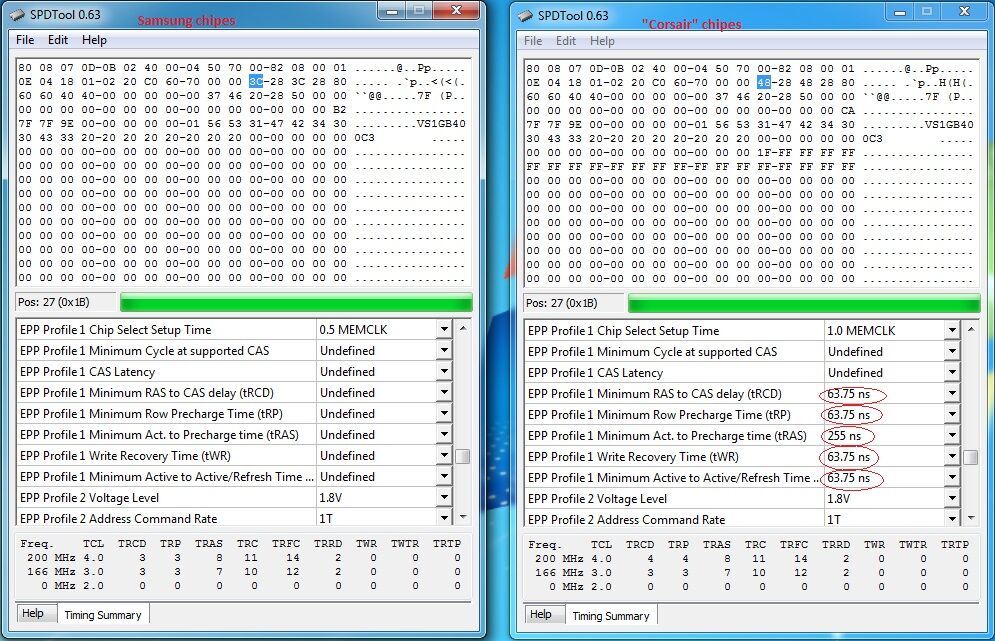Click hex byte B2 in left hex dump
This screenshot has height=641, width=995.
click(340, 109)
